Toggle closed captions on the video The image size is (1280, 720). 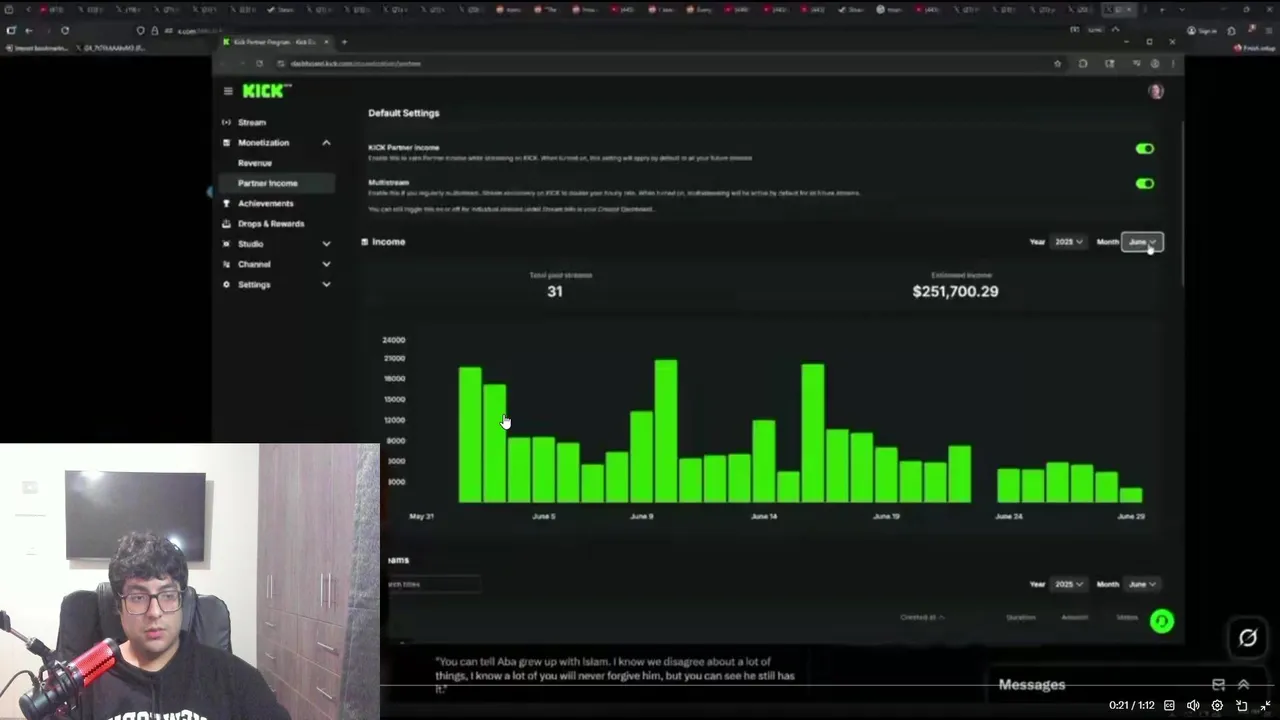[1169, 705]
